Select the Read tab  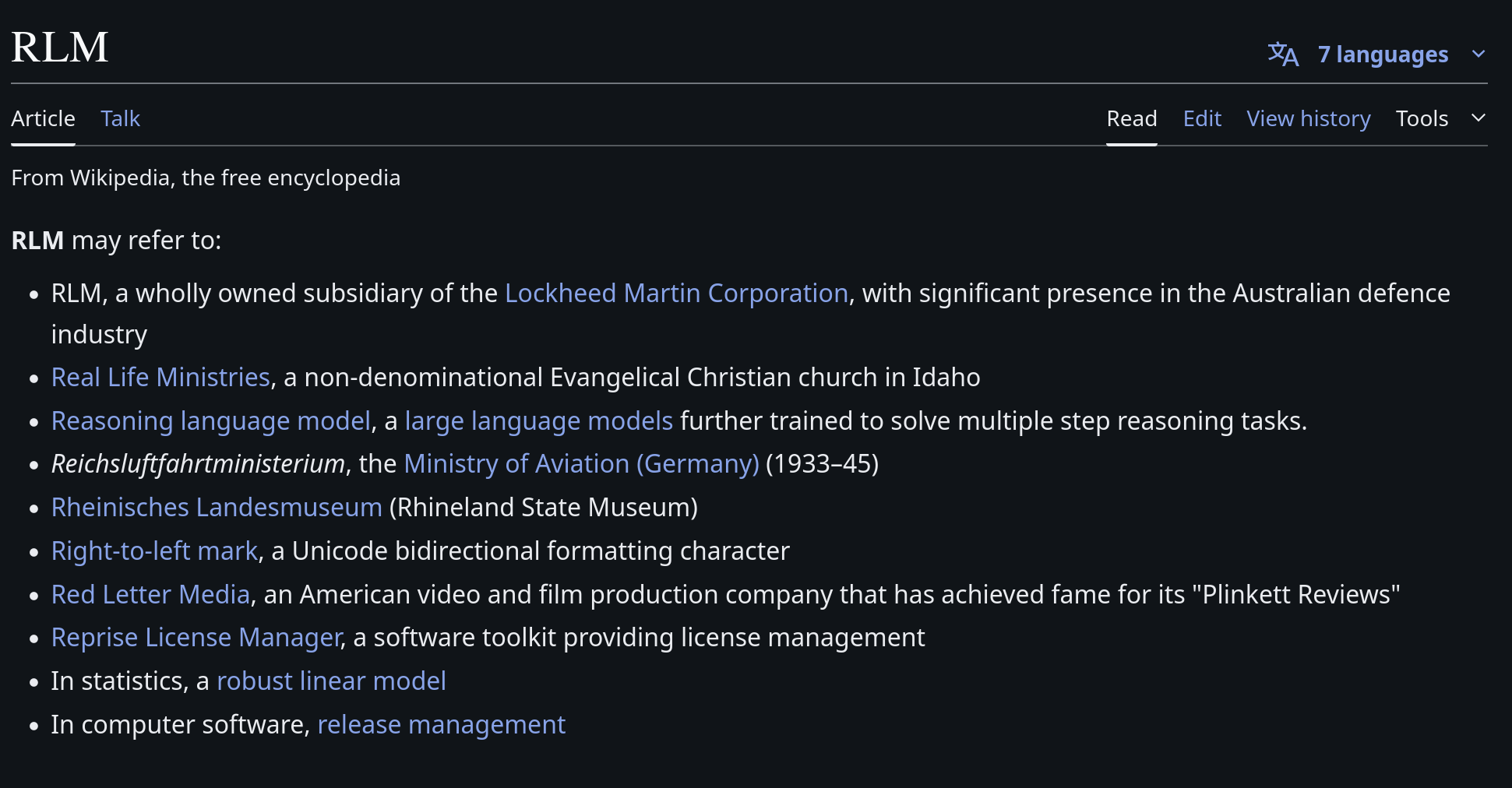pos(1131,118)
